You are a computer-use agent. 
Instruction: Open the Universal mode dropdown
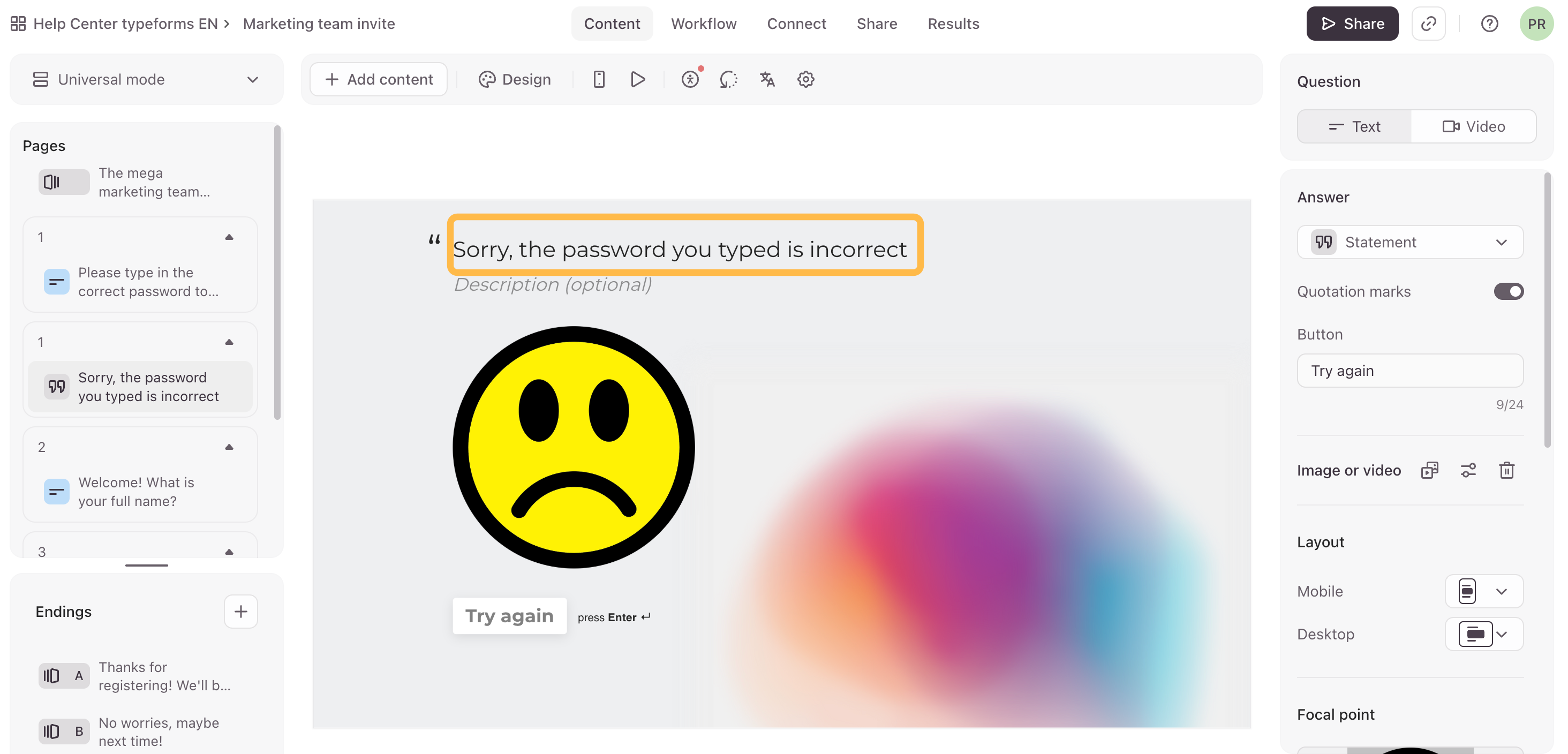click(x=146, y=79)
